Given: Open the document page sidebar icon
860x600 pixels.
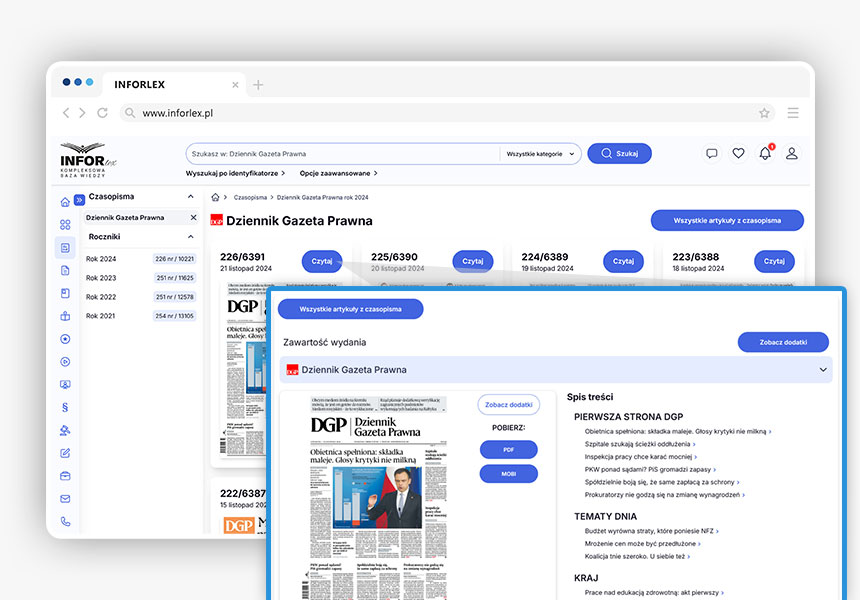Looking at the screenshot, I should [x=65, y=270].
